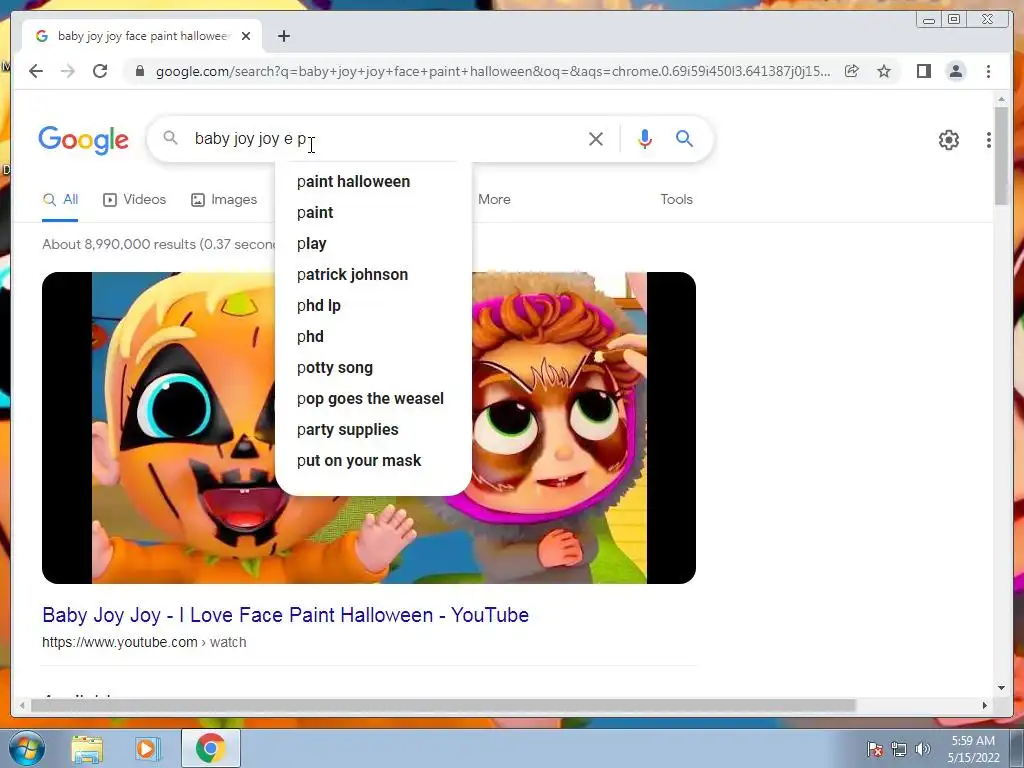The height and width of the screenshot is (768, 1024).
Task: Click the taskbar clock and date
Action: click(x=973, y=749)
